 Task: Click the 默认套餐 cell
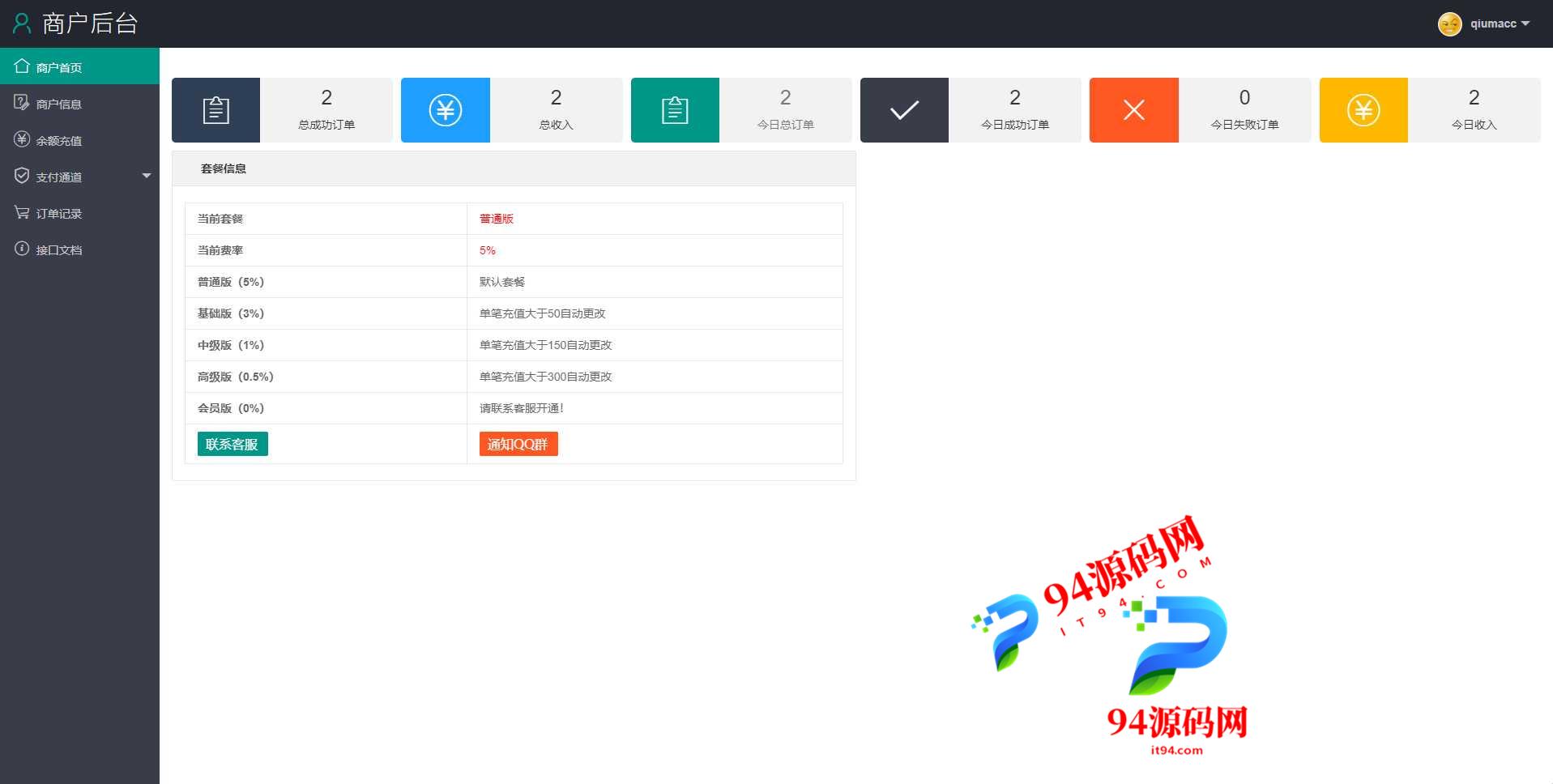(x=655, y=282)
